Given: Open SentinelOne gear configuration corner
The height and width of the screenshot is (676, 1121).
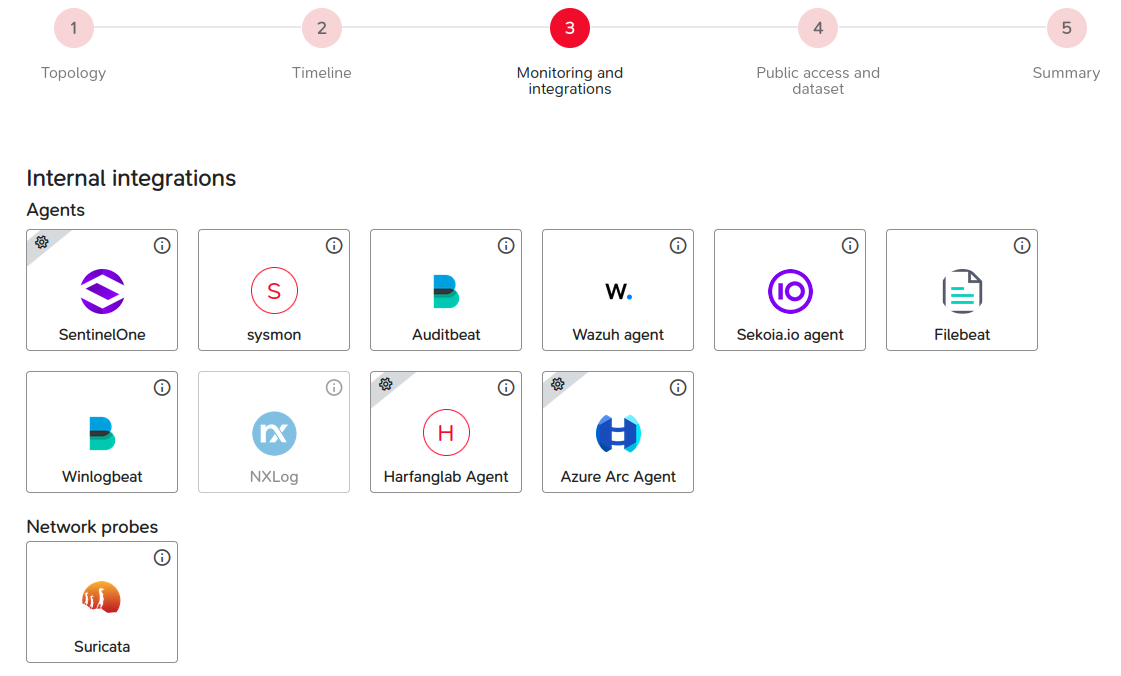Looking at the screenshot, I should tap(42, 242).
